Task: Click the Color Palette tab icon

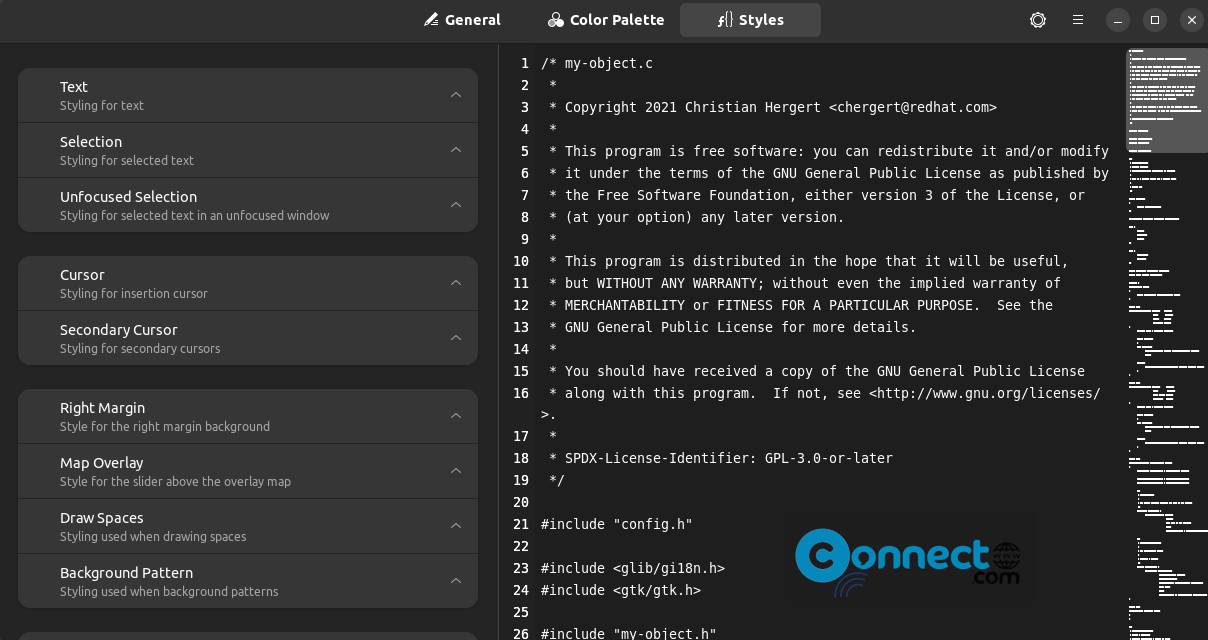Action: tap(556, 20)
